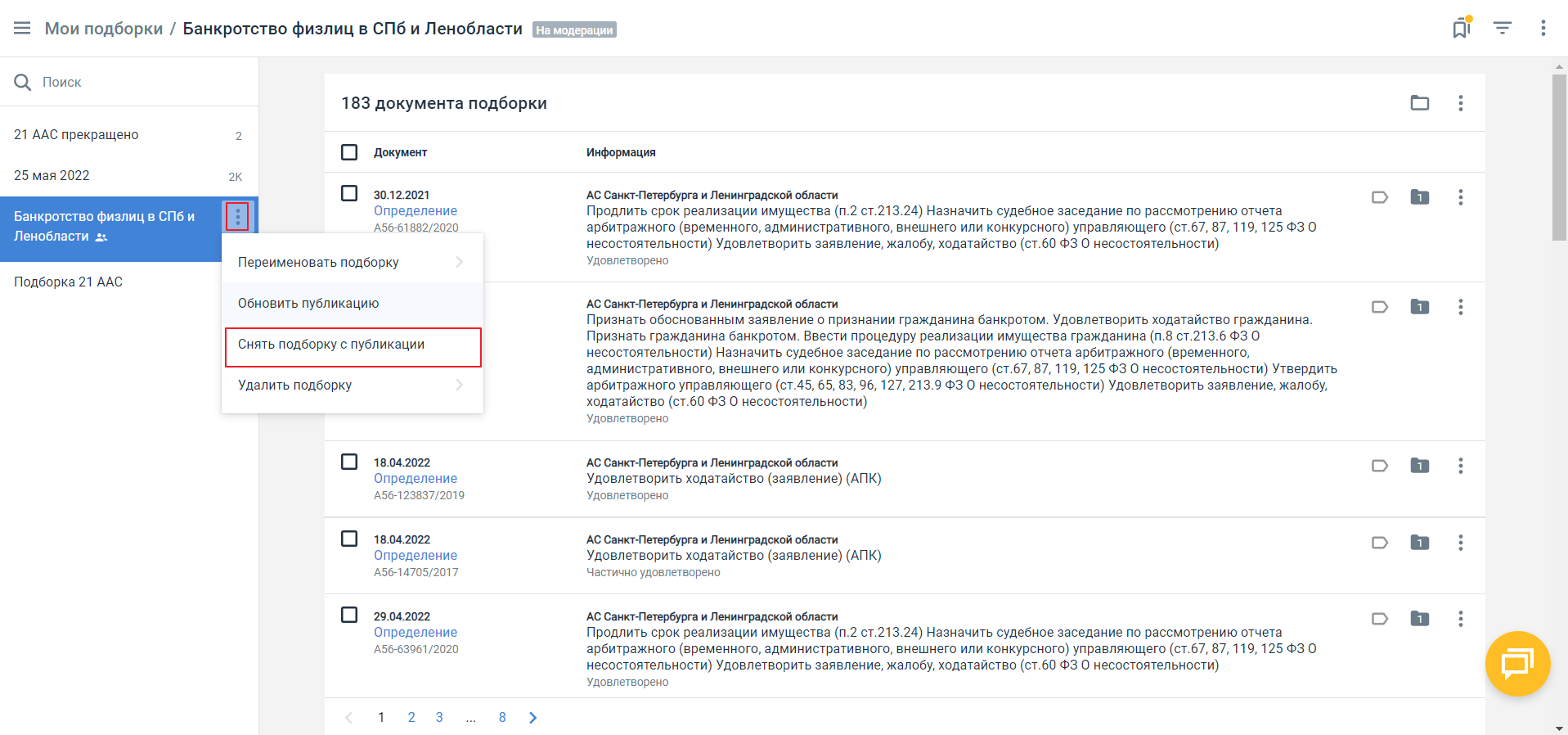The height and width of the screenshot is (735, 1568).
Task: Open three-dot menu of documents panel header
Action: click(1461, 103)
